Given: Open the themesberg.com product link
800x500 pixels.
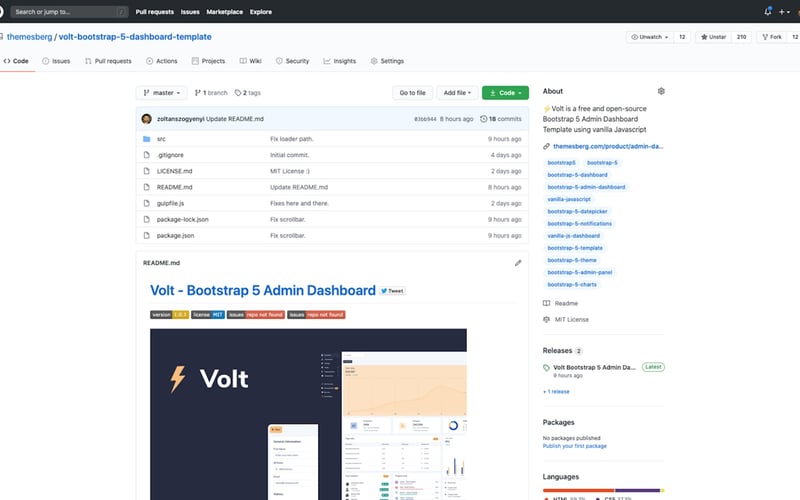Looking at the screenshot, I should point(608,146).
